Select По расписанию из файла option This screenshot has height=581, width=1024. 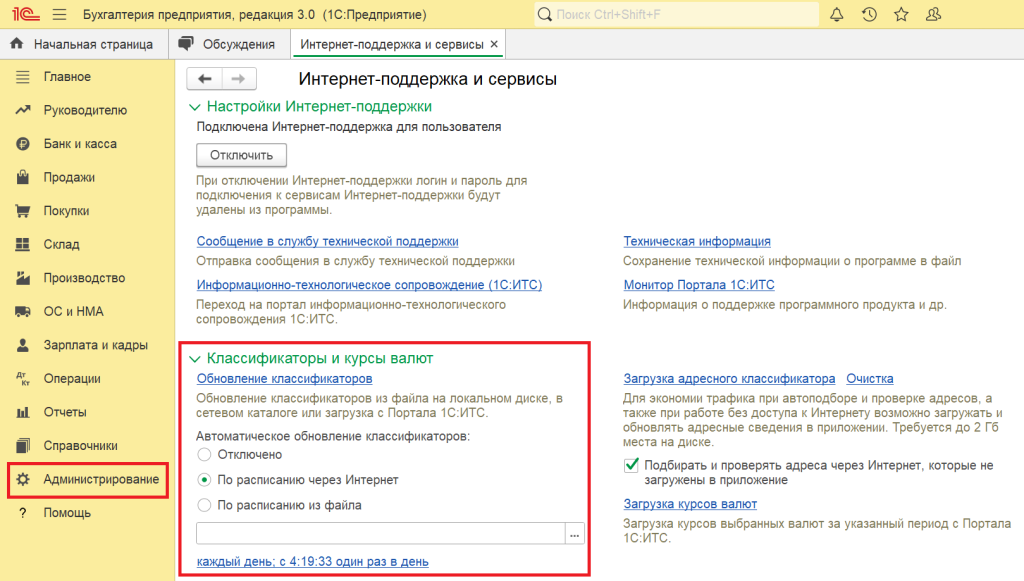[205, 505]
